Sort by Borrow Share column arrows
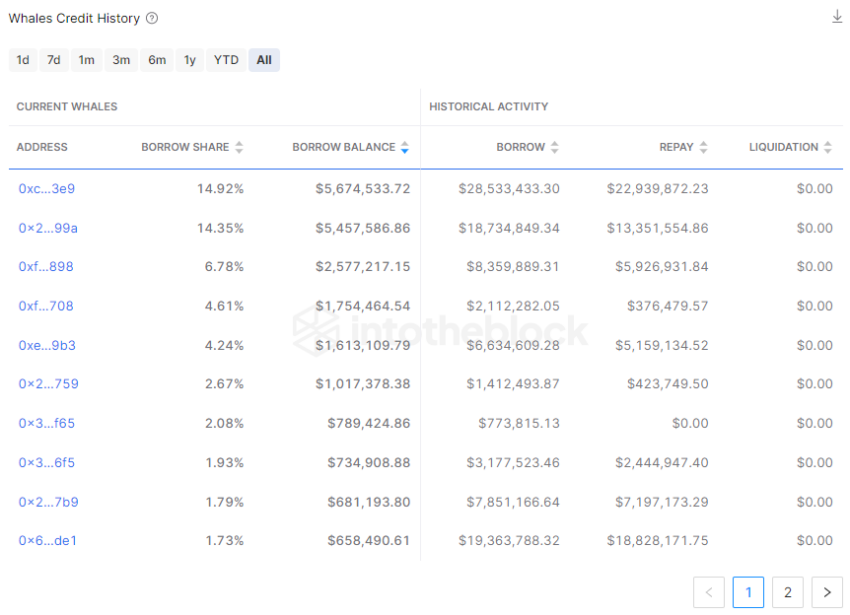The width and height of the screenshot is (850, 615). coord(239,147)
